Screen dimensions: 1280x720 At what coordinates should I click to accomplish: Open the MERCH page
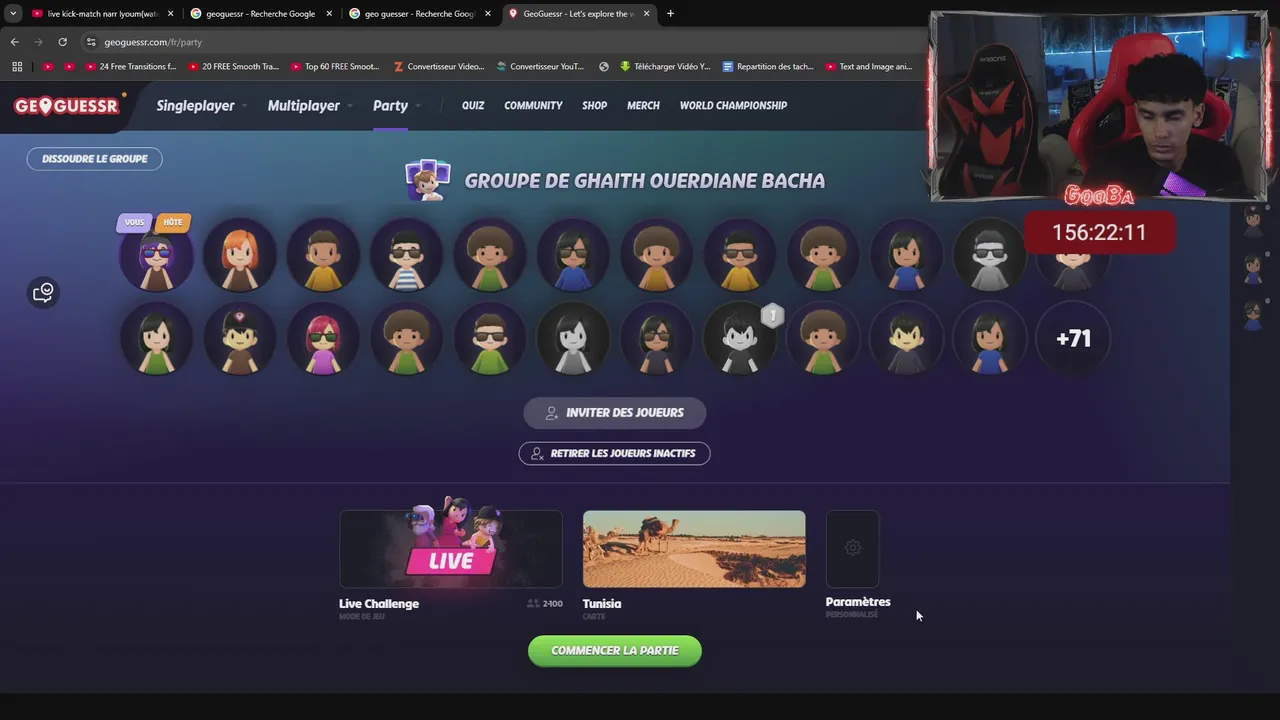pyautogui.click(x=643, y=105)
